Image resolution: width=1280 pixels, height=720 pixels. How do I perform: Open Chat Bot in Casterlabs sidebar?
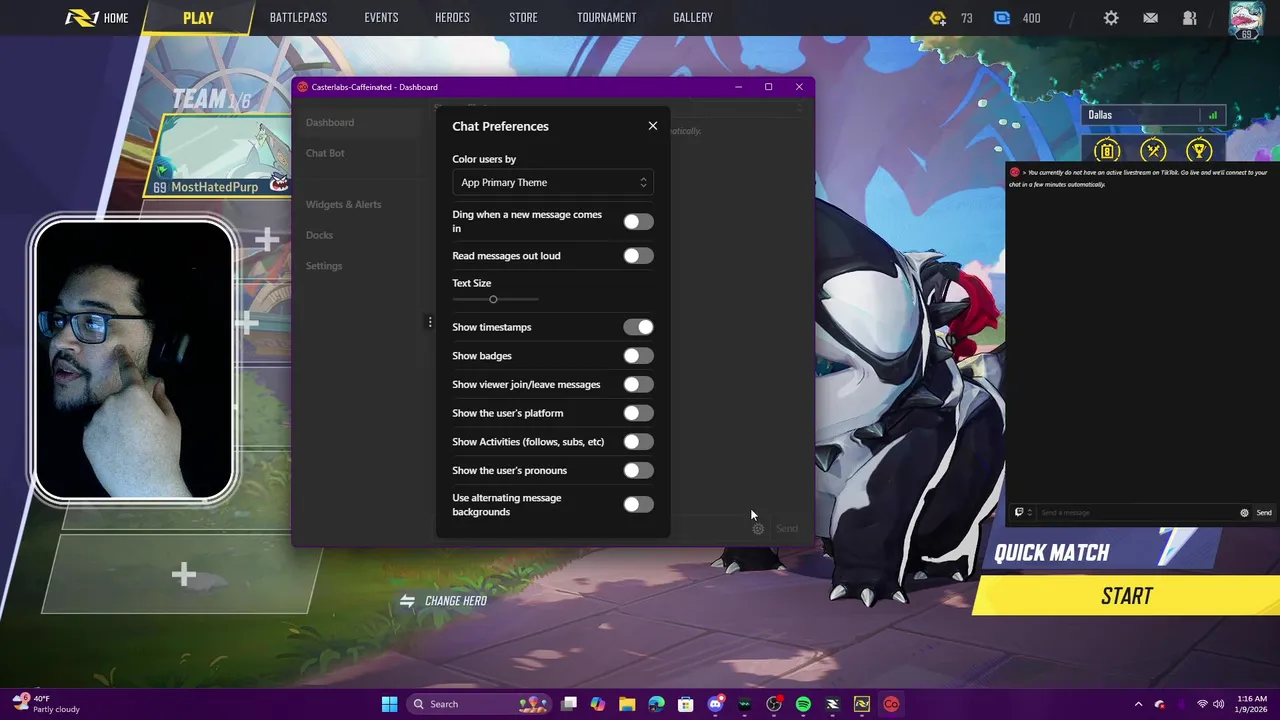[x=325, y=153]
